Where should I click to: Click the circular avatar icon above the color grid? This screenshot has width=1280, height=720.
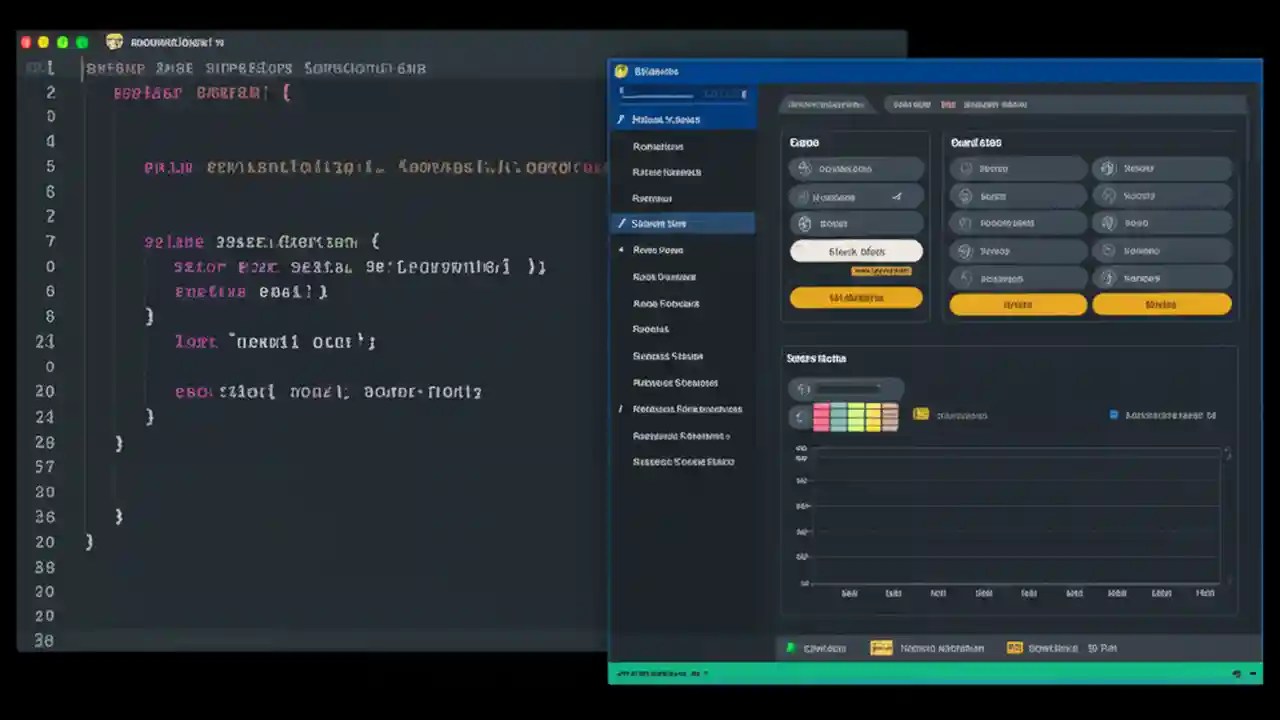tap(804, 389)
